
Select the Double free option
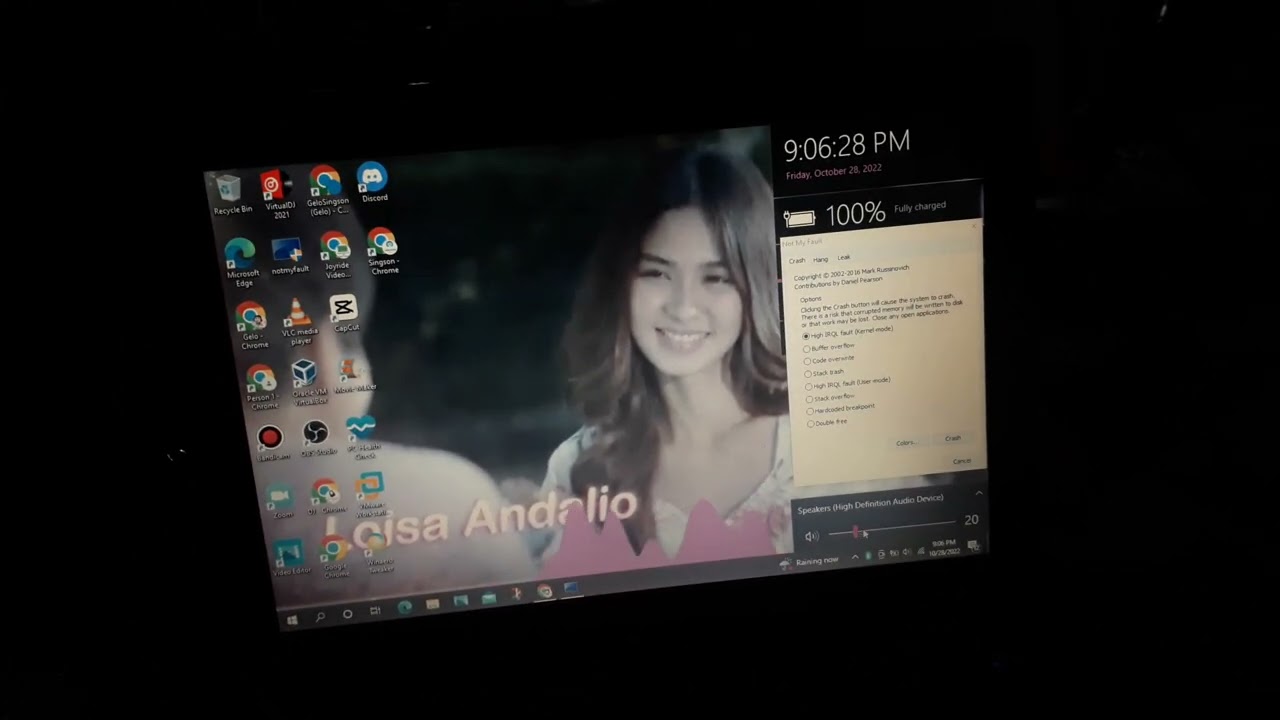tap(829, 423)
